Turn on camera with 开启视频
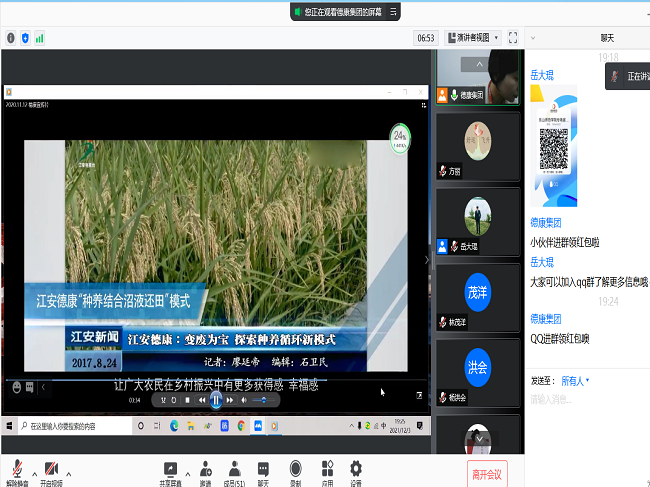Viewport: 650px width, 487px height. [x=51, y=473]
